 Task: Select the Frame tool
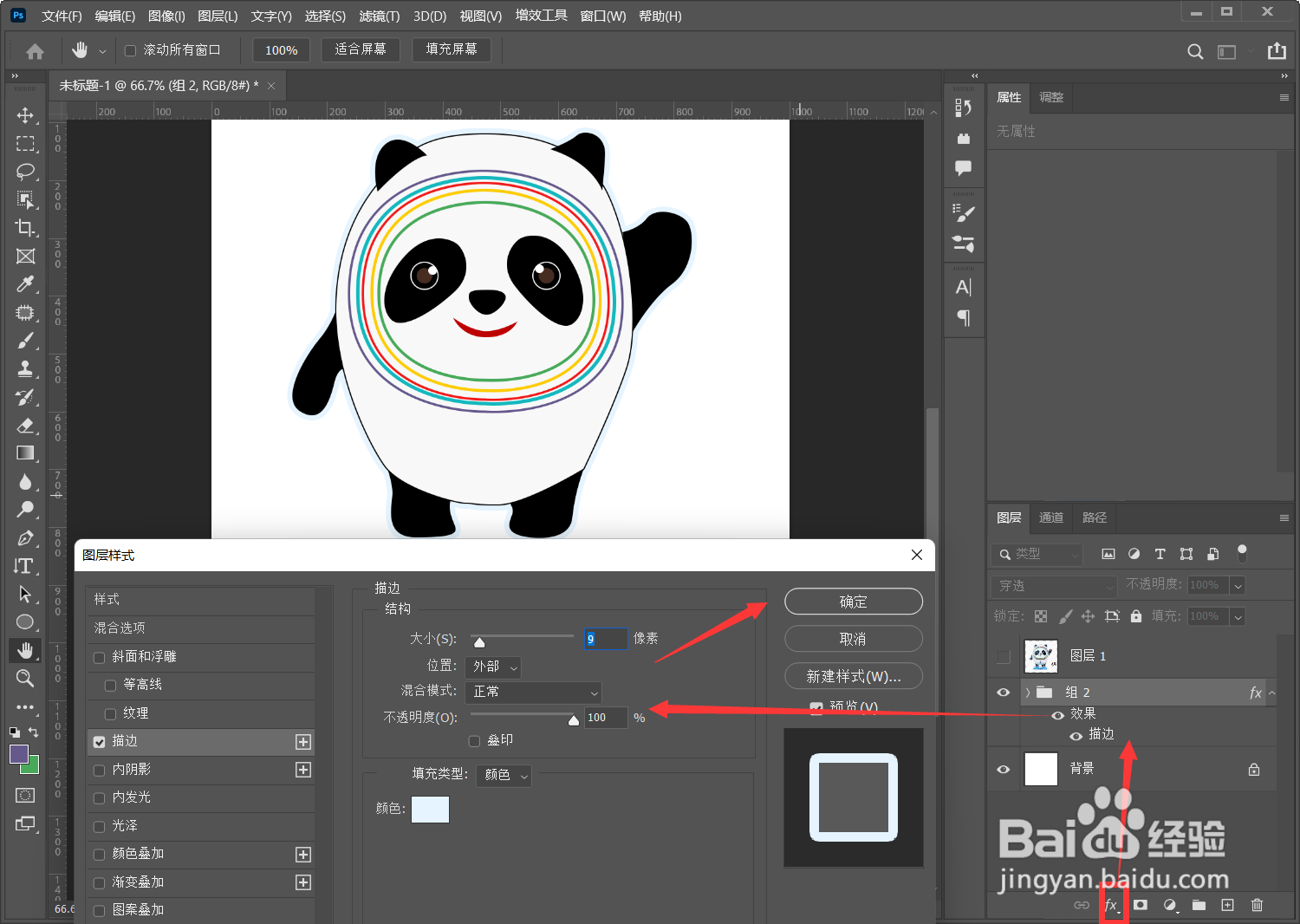tap(25, 257)
